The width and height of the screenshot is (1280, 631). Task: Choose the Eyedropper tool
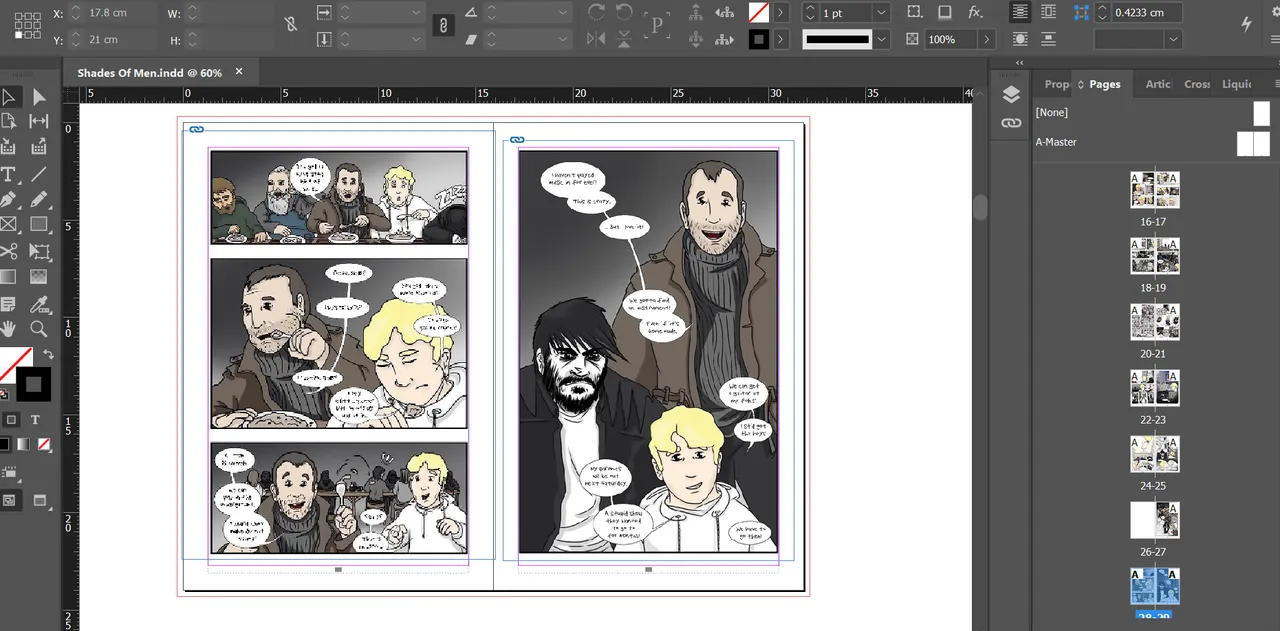point(39,303)
